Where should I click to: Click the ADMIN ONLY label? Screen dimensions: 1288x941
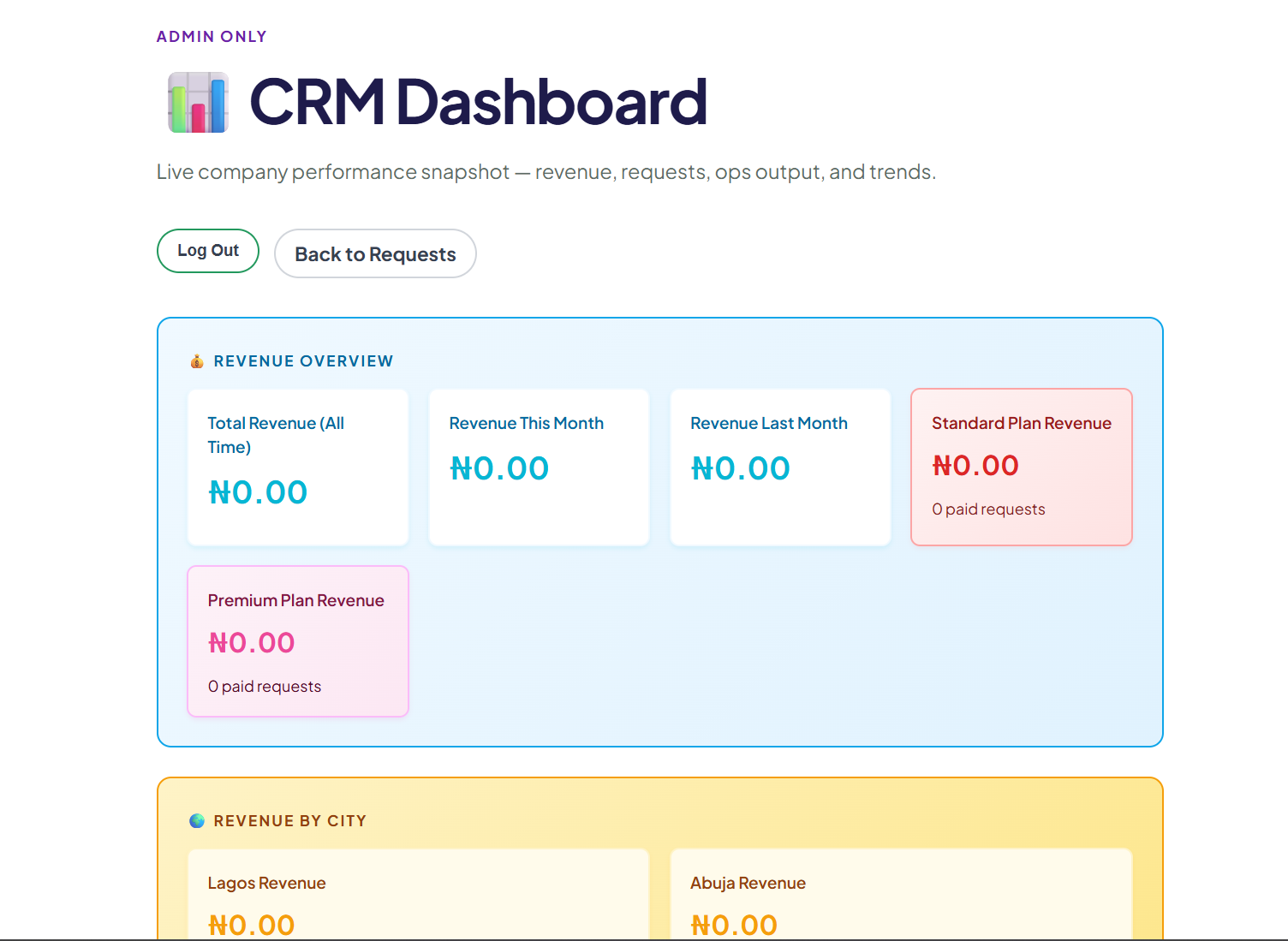point(211,36)
